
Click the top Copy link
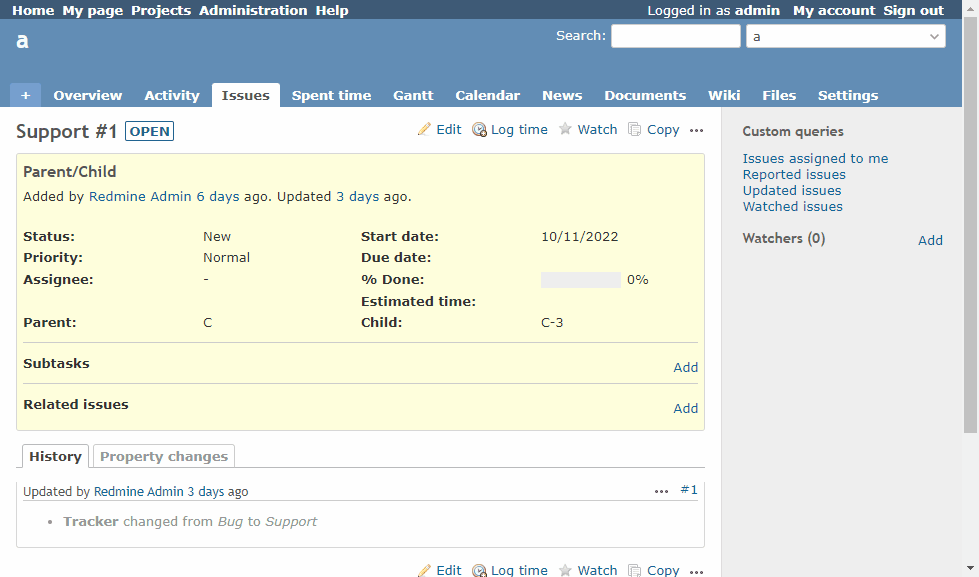pos(663,129)
